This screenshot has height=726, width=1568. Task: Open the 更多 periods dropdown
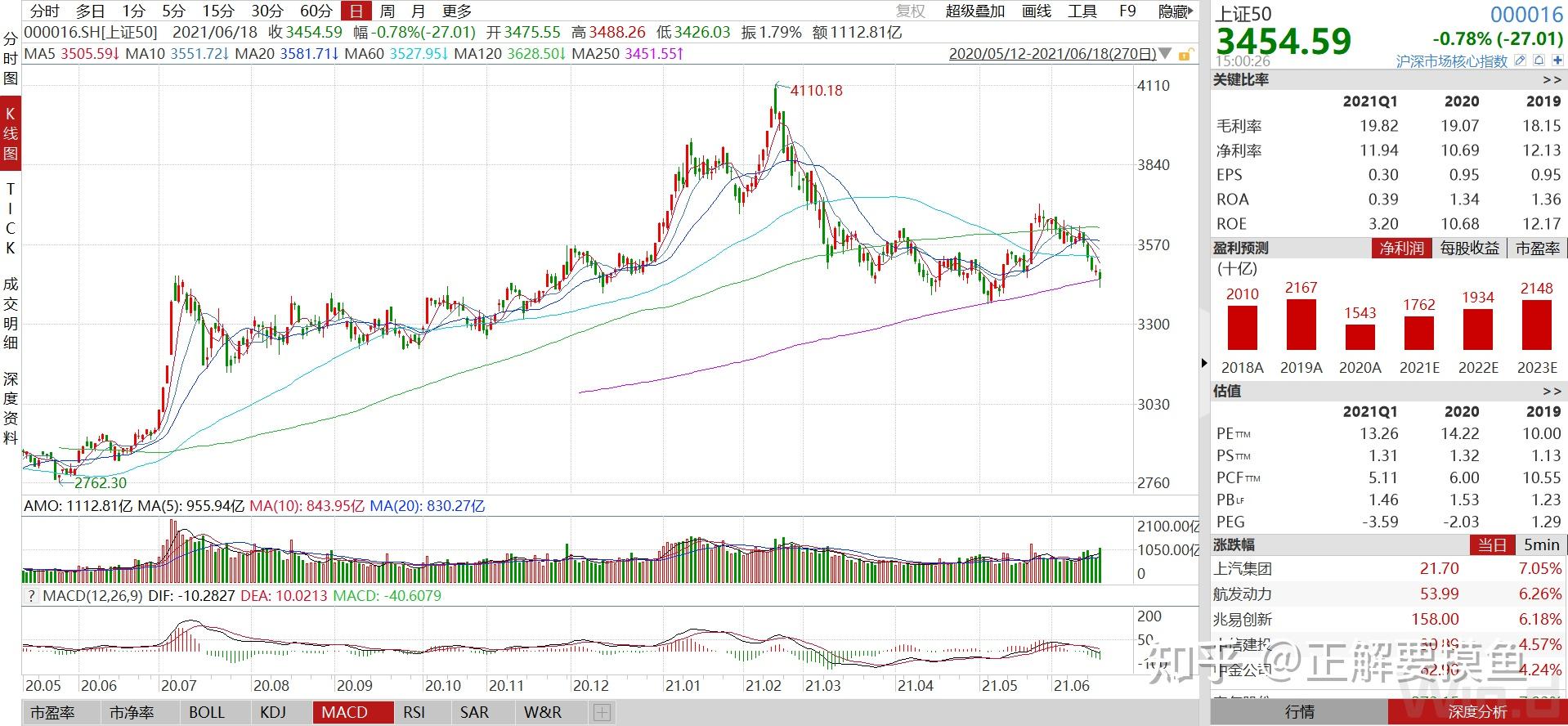point(457,11)
